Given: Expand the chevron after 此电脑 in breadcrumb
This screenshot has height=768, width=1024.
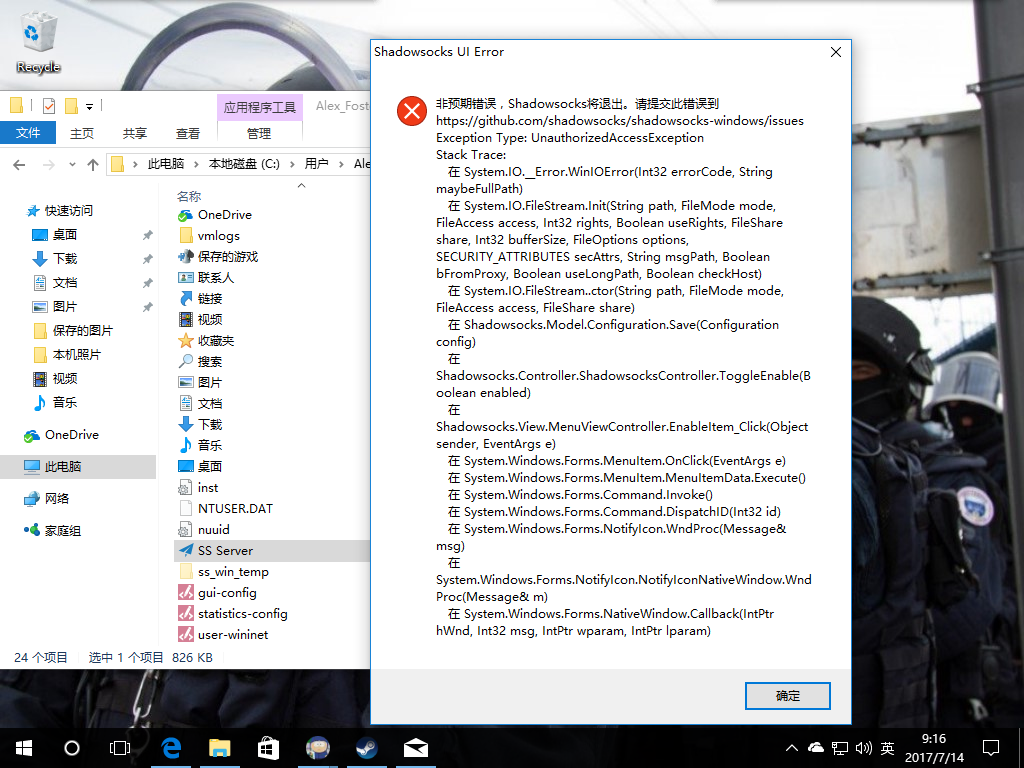Looking at the screenshot, I should (196, 165).
